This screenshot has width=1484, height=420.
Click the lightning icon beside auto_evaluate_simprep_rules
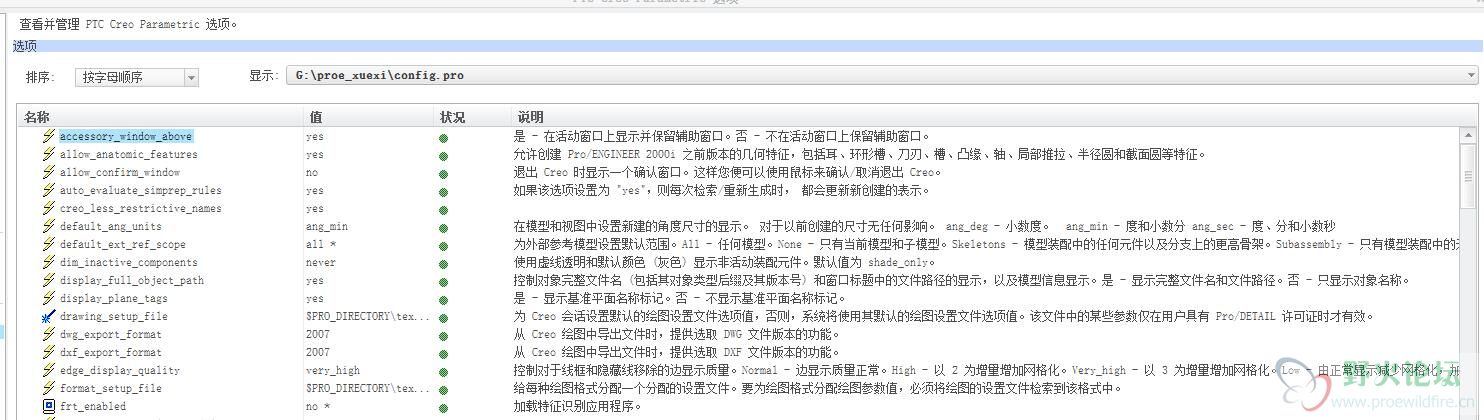tap(48, 190)
